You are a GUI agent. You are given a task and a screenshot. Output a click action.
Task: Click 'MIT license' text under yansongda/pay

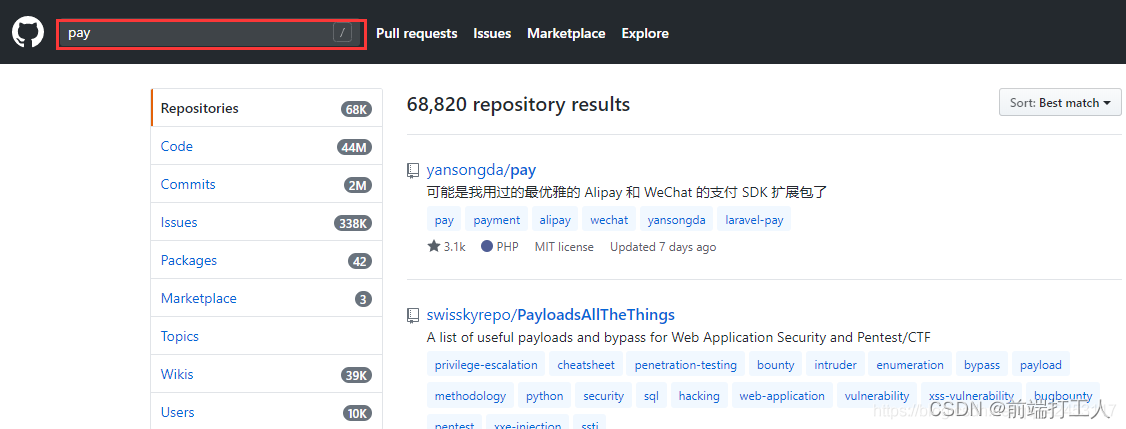point(564,246)
